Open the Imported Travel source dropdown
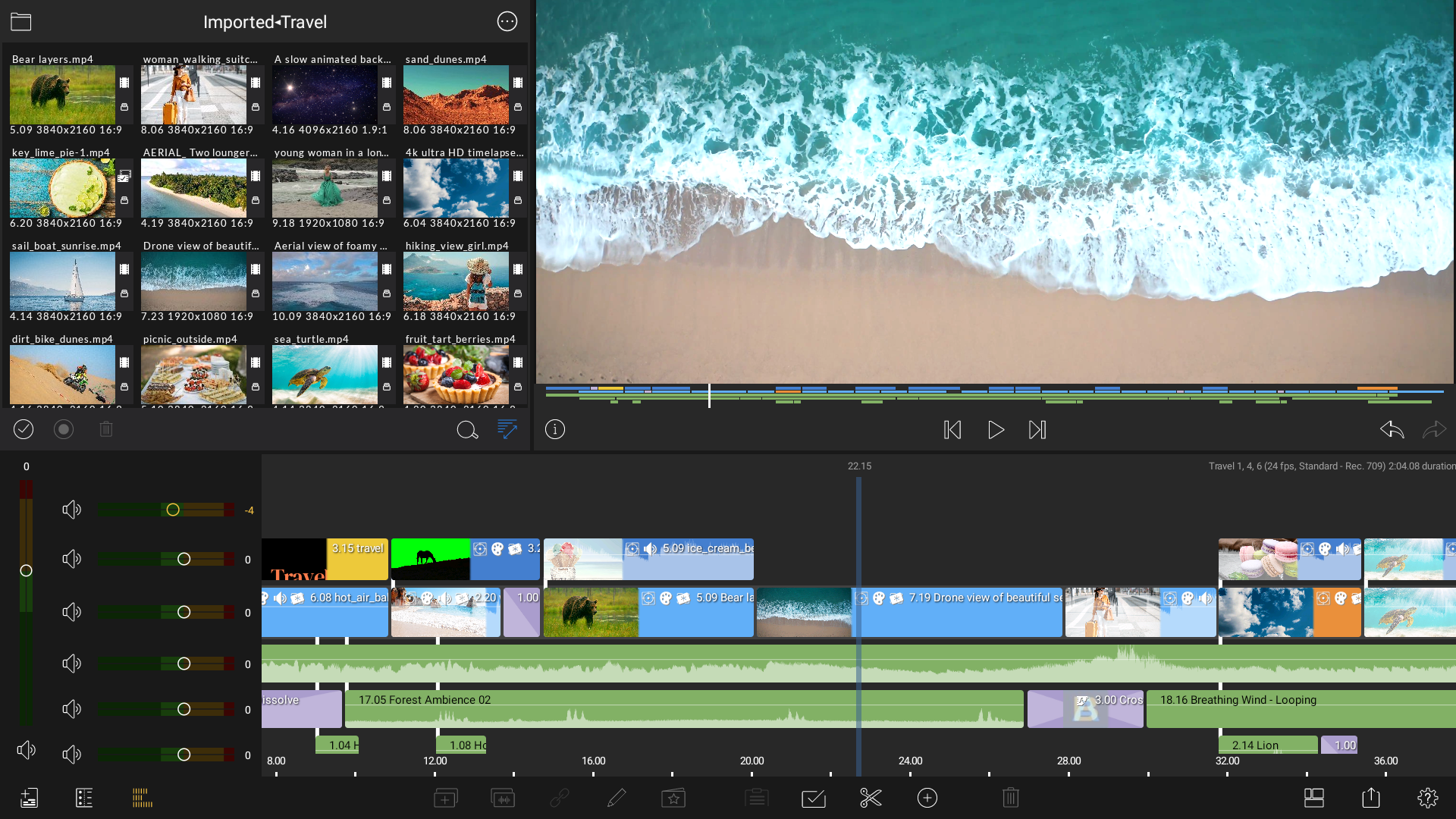 pyautogui.click(x=265, y=22)
